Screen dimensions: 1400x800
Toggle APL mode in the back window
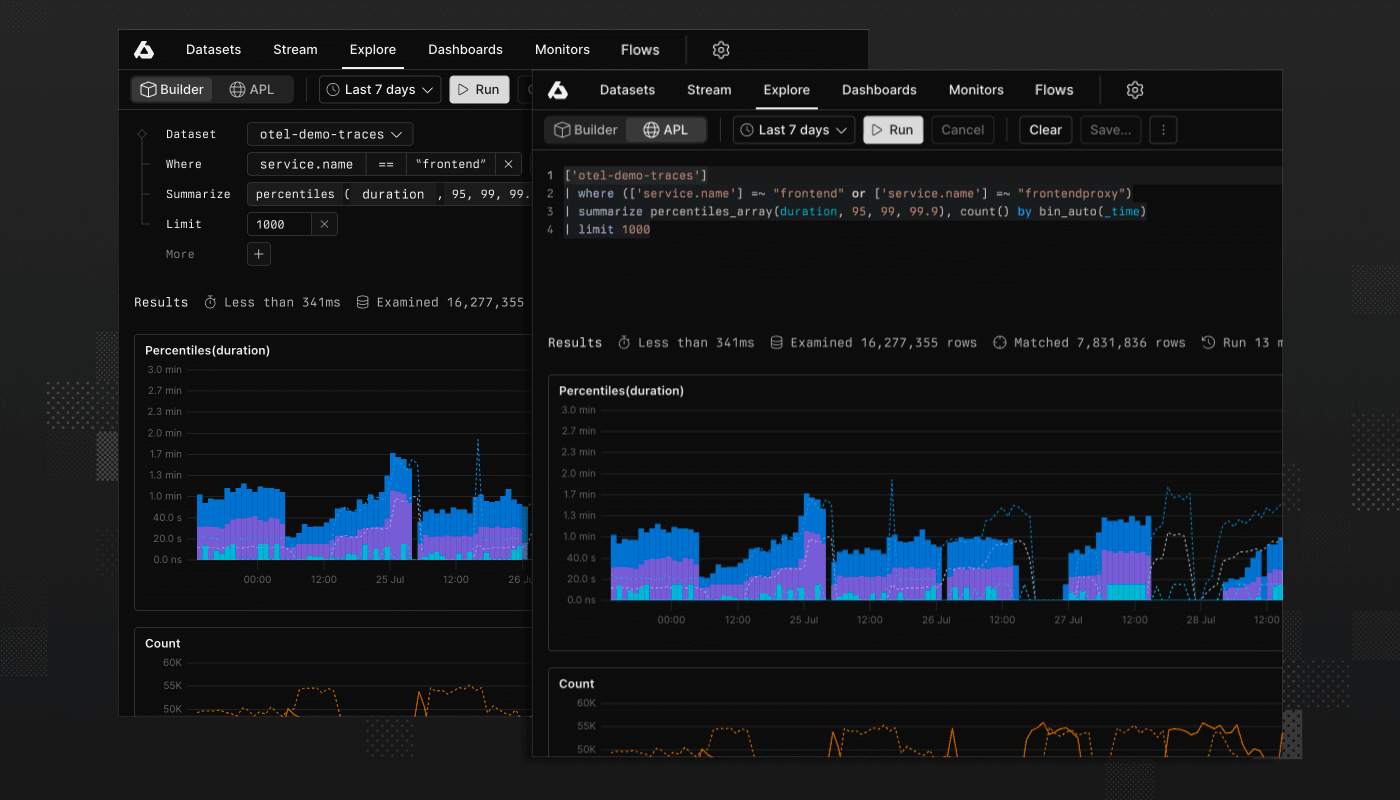[x=253, y=89]
